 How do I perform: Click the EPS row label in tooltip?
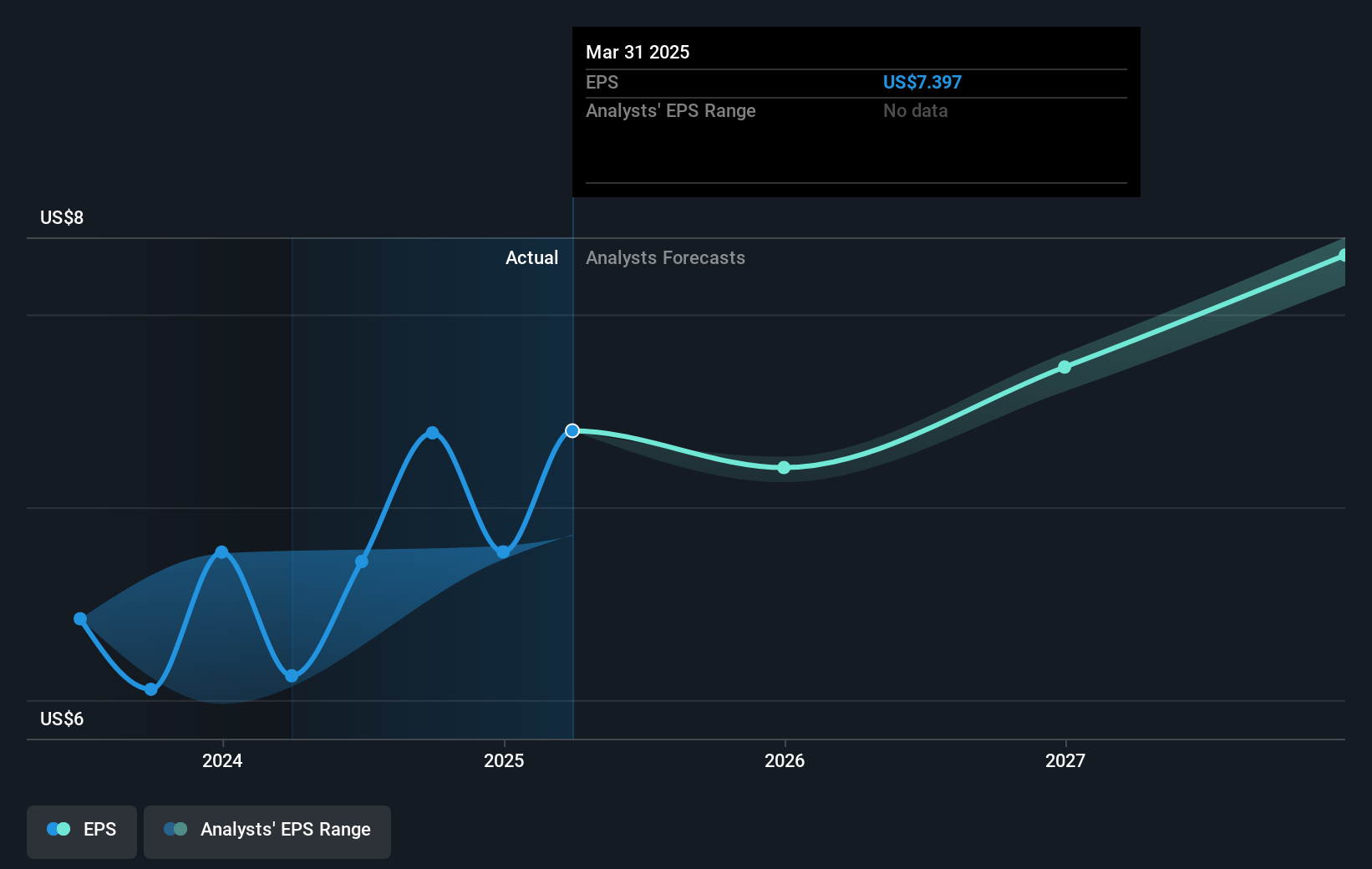(x=602, y=83)
